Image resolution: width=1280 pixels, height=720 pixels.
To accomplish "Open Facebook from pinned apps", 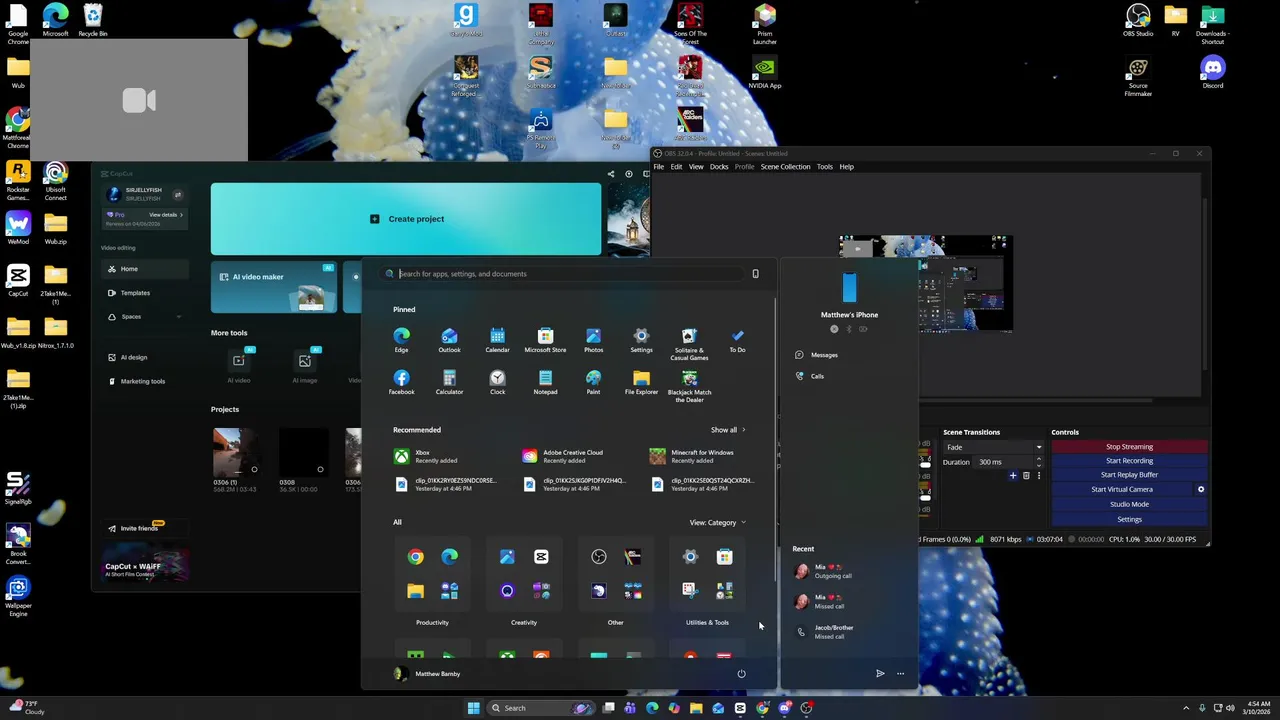I will 401,382.
